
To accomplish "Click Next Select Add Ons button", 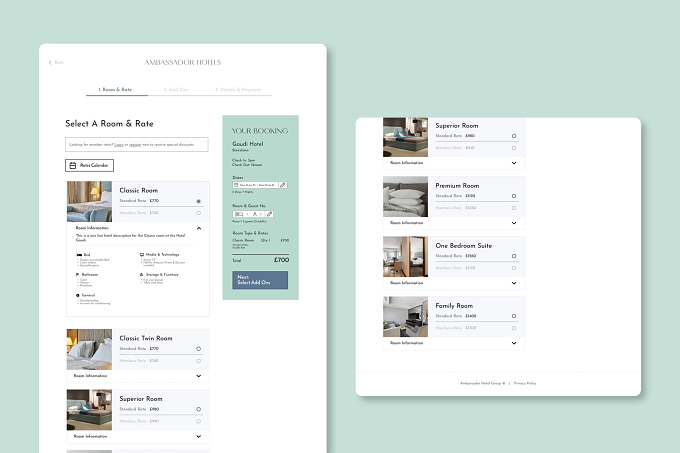I will coord(260,280).
